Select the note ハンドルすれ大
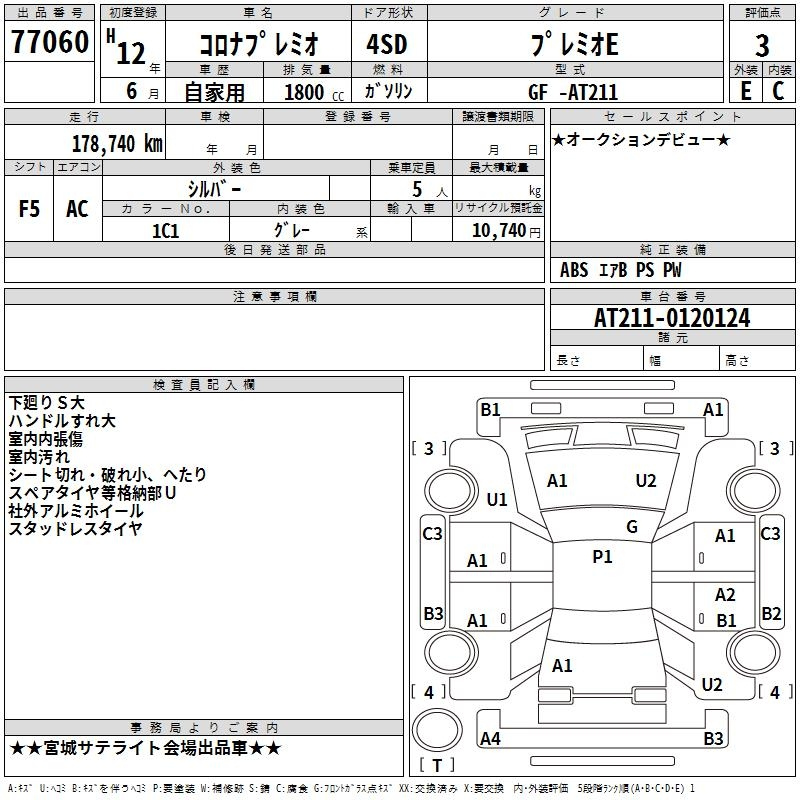 point(62,420)
